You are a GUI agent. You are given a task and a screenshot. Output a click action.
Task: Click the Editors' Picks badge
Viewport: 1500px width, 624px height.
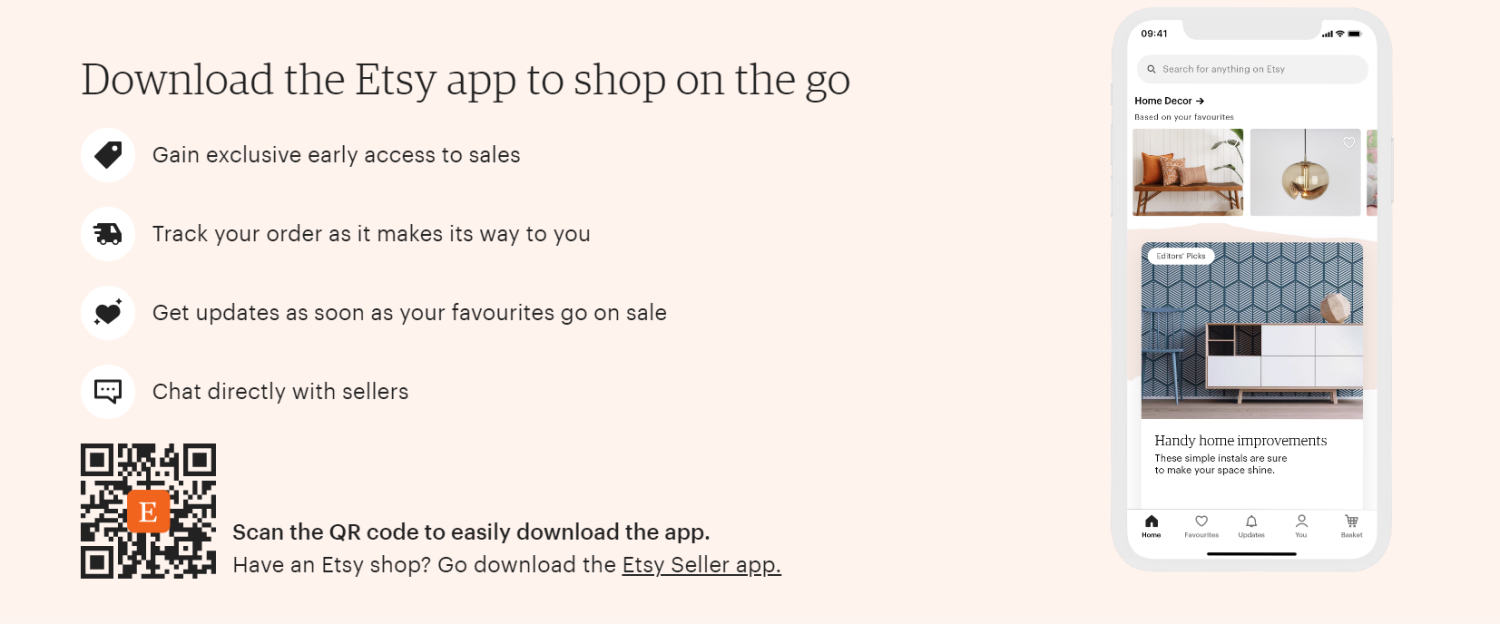(x=1180, y=256)
